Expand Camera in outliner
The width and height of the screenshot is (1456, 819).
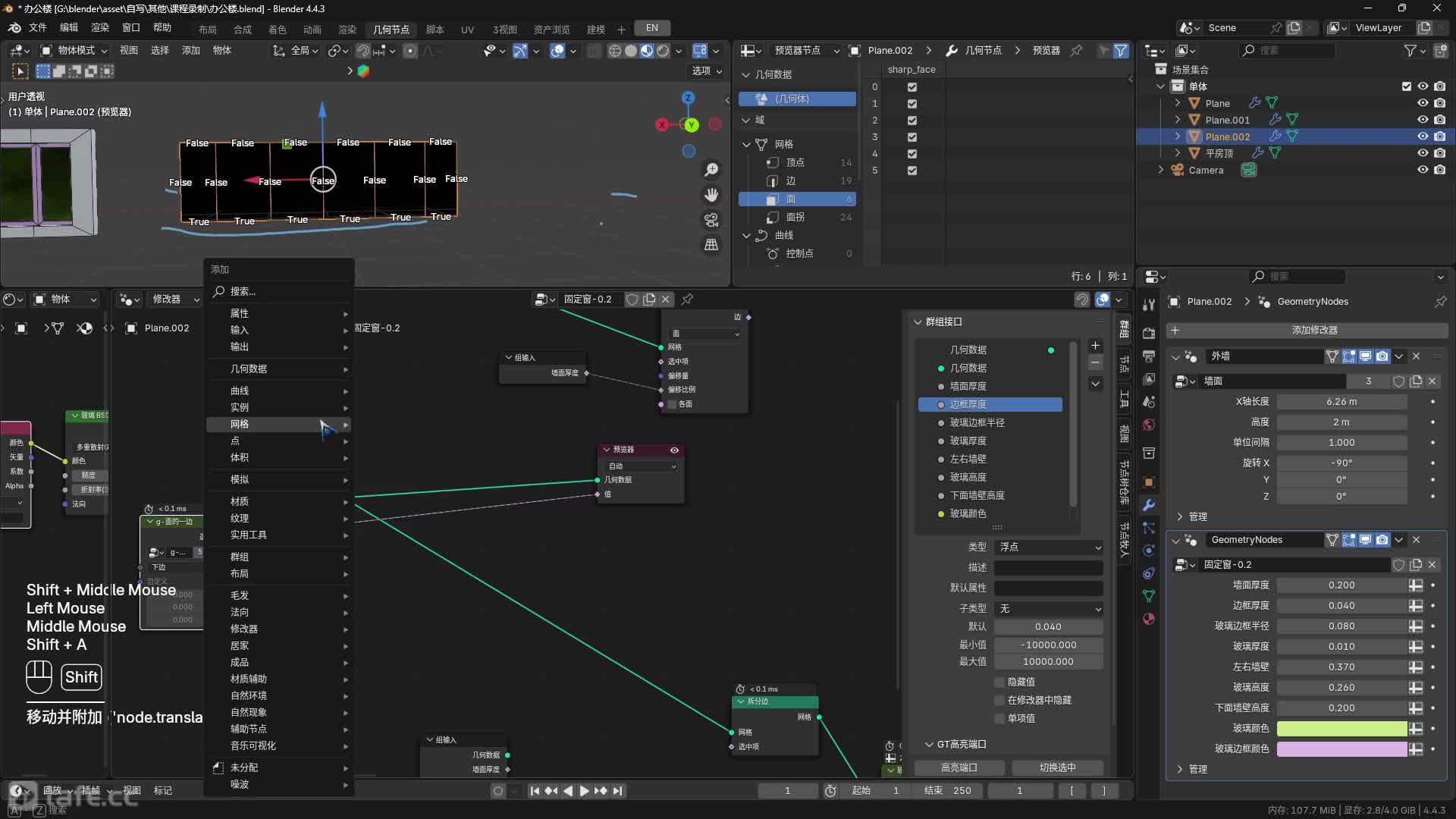pos(1160,170)
